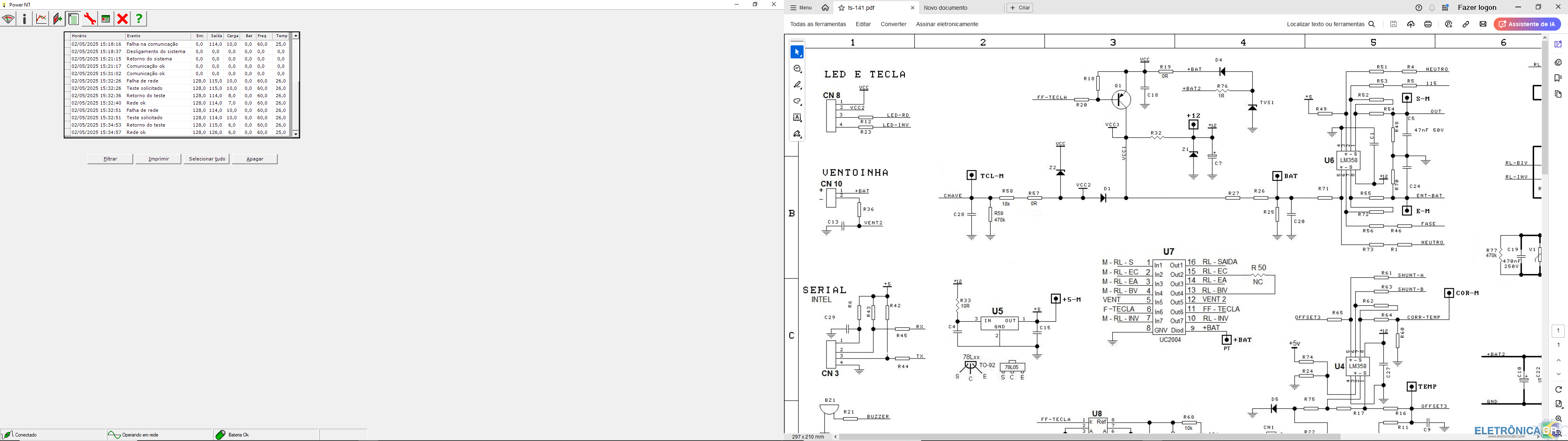Open the Acrobat hamburger Menu
Viewport: 1568px width, 441px height.
(801, 8)
